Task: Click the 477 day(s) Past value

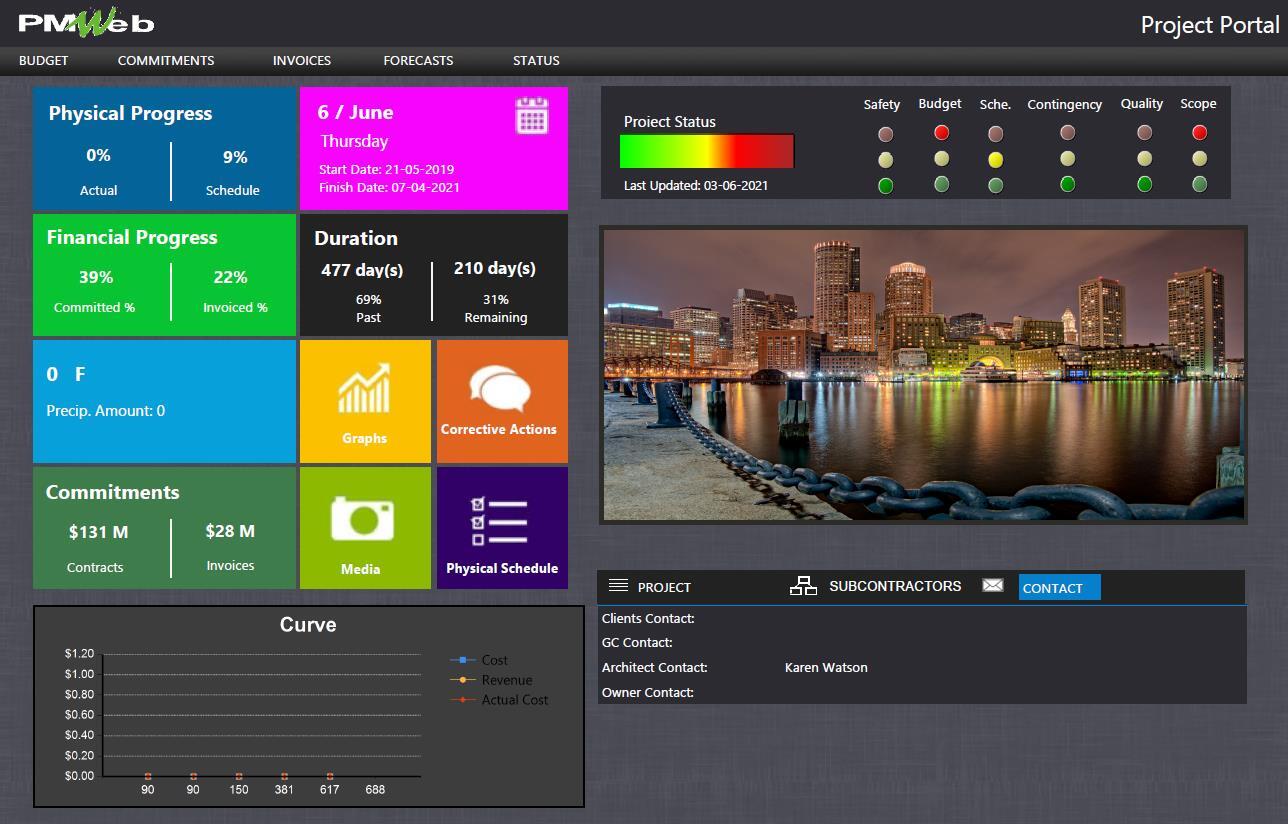Action: 362,270
